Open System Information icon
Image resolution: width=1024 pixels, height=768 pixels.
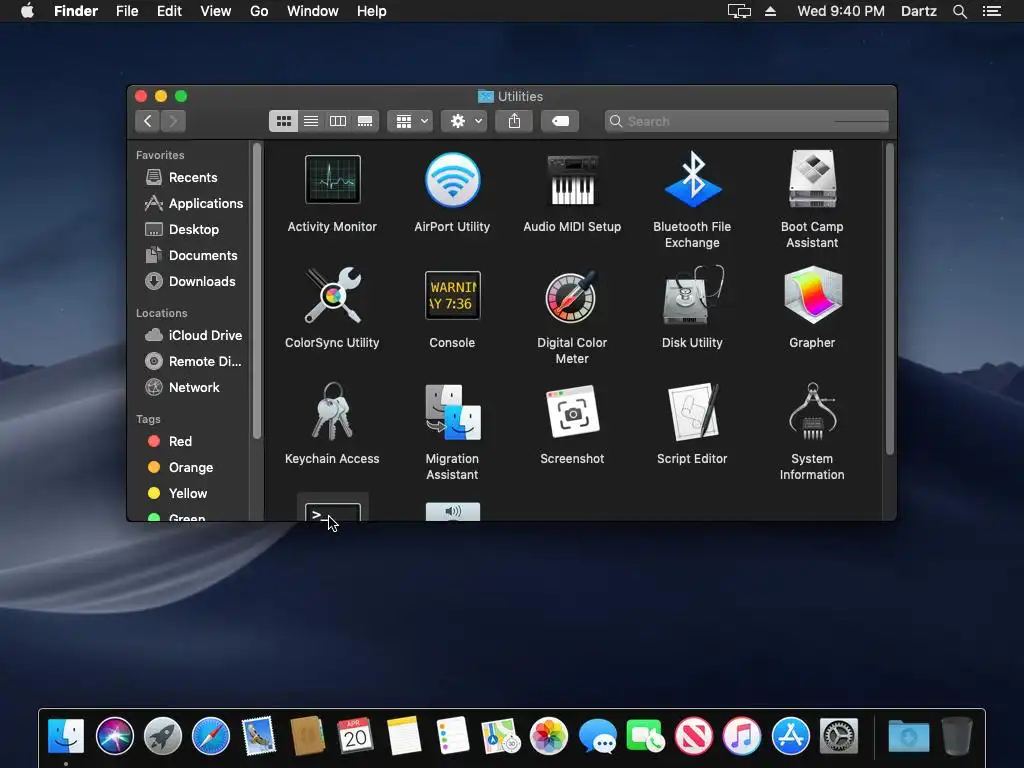pyautogui.click(x=812, y=411)
